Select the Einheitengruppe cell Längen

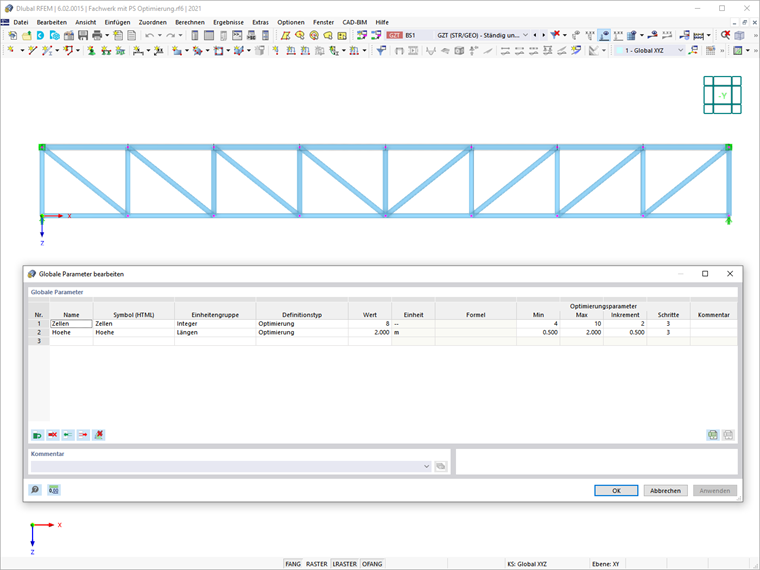[x=215, y=332]
